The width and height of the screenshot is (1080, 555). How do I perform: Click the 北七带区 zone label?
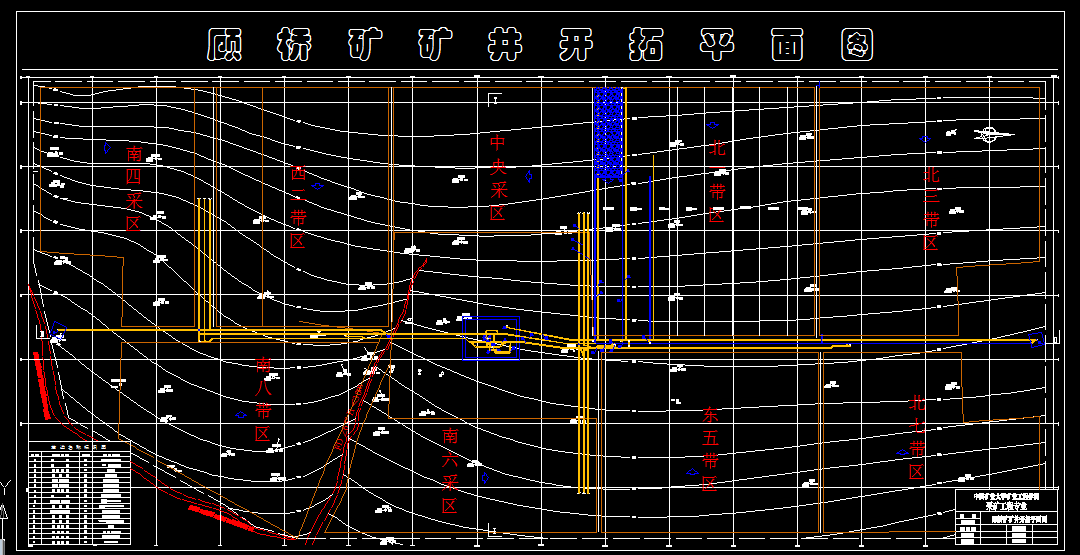click(917, 437)
